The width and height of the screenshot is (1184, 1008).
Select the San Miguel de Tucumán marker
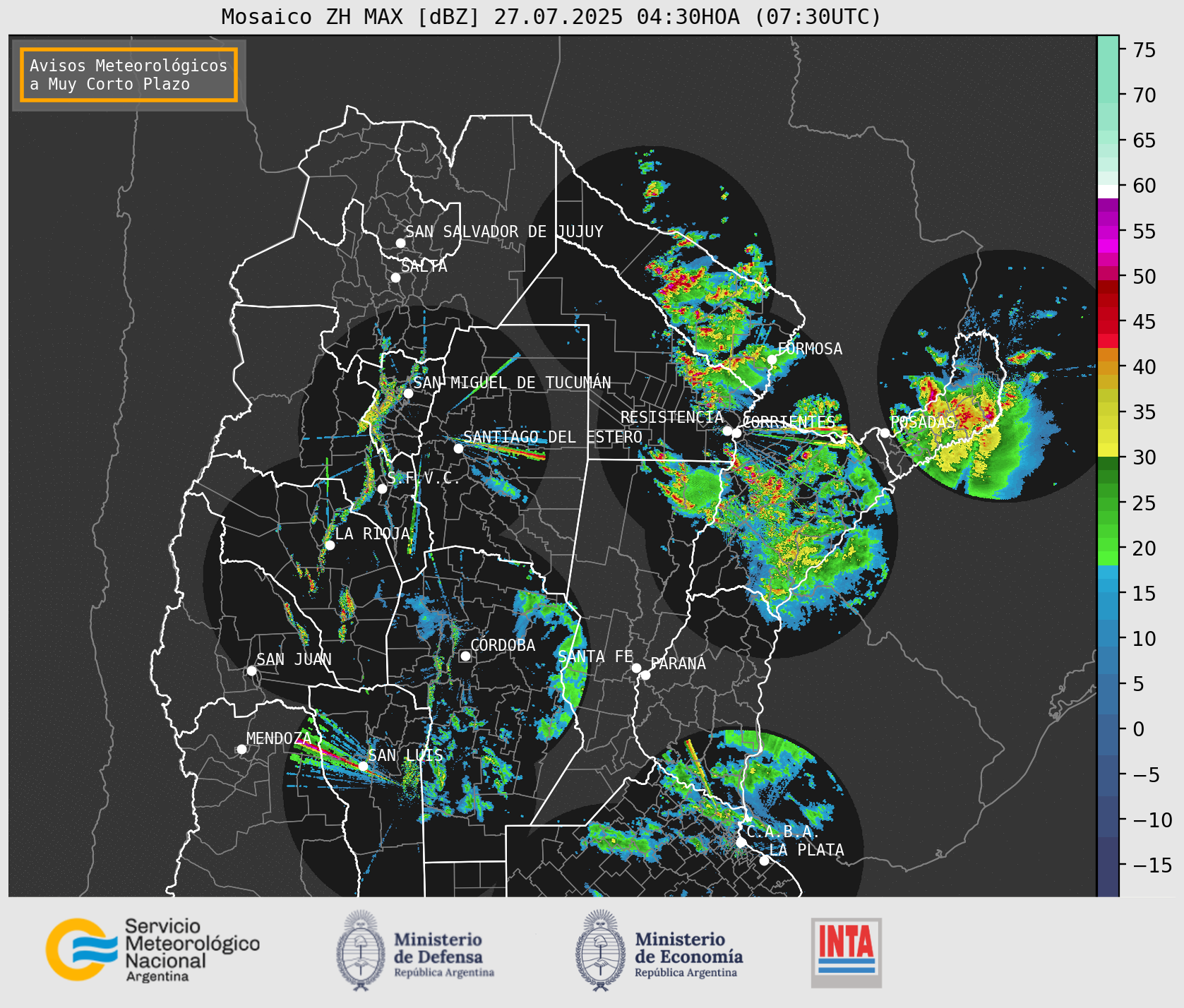coord(408,393)
